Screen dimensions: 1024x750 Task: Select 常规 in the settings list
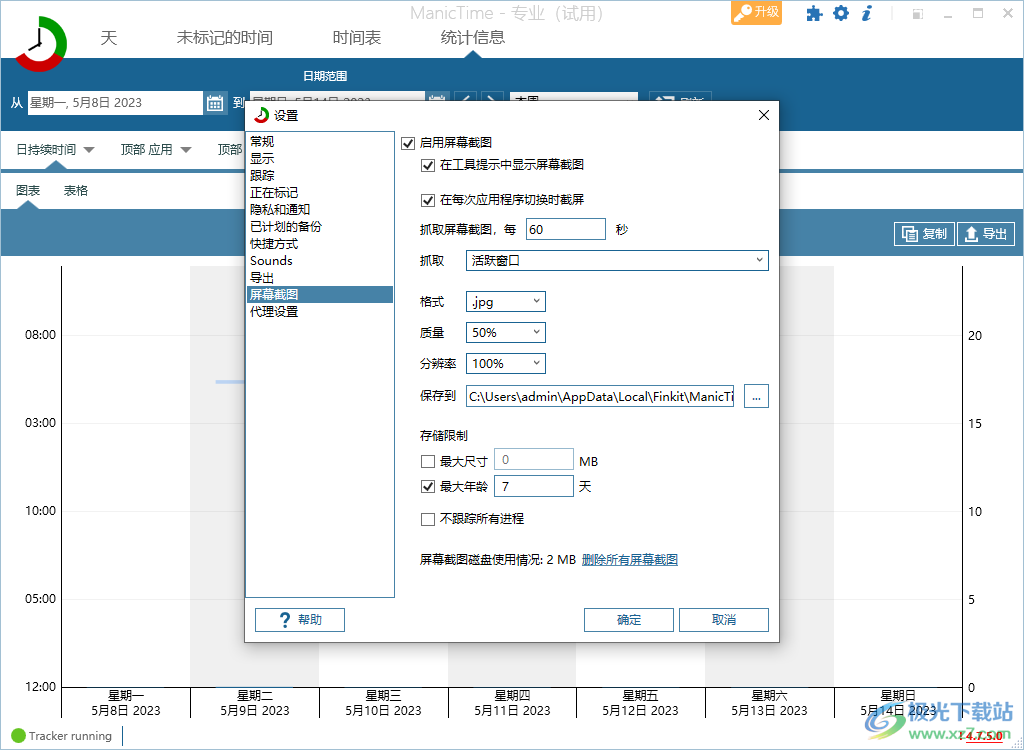320,142
